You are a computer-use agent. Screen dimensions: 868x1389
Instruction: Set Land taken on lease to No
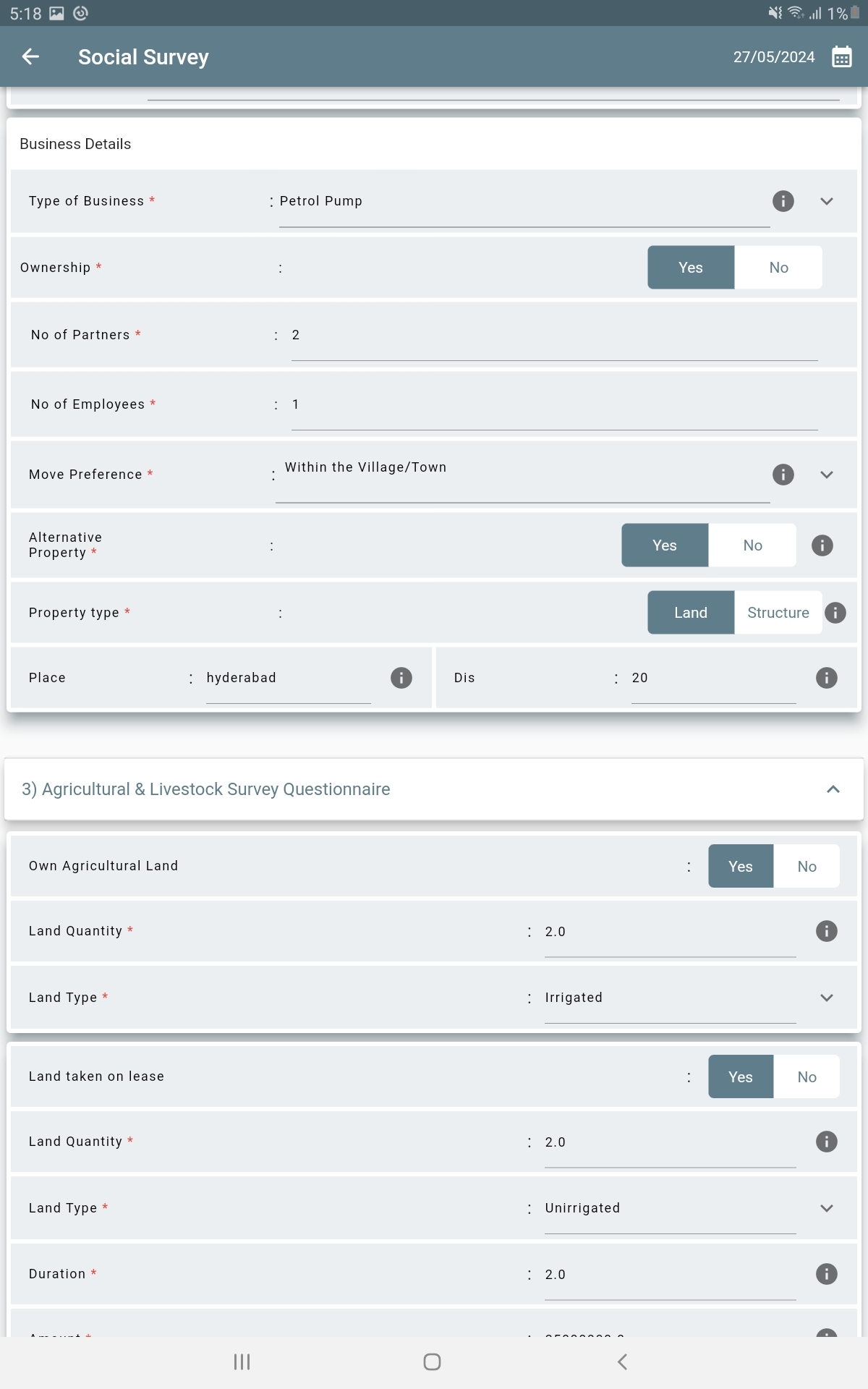(x=807, y=1077)
